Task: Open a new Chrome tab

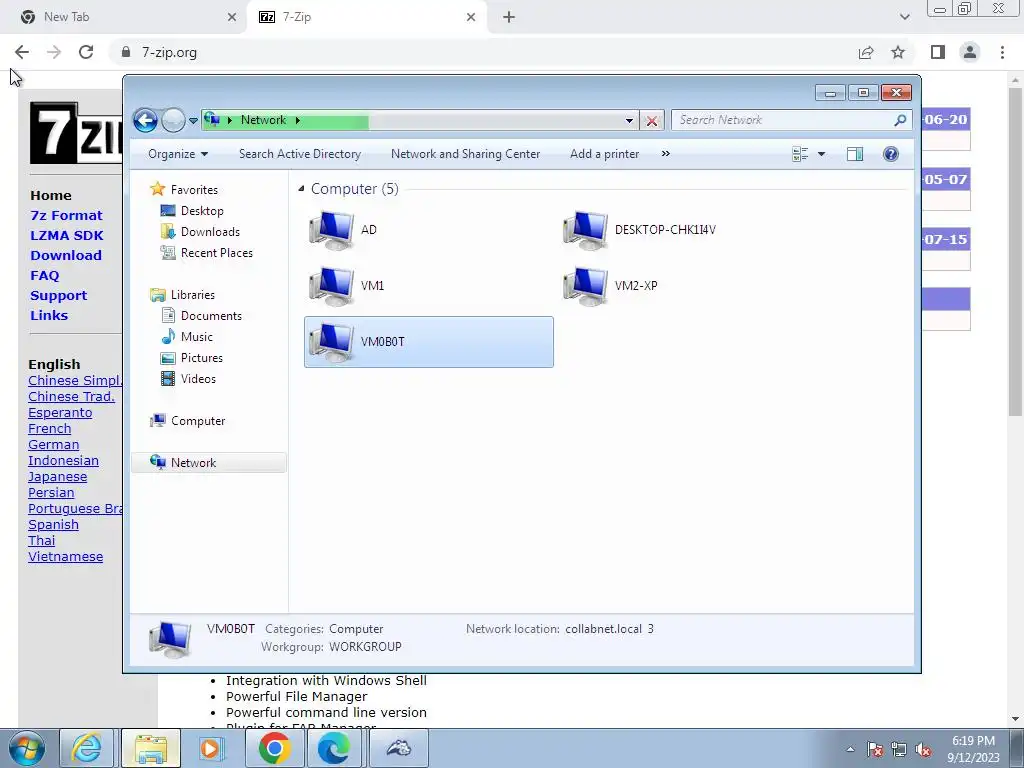Action: pos(509,17)
